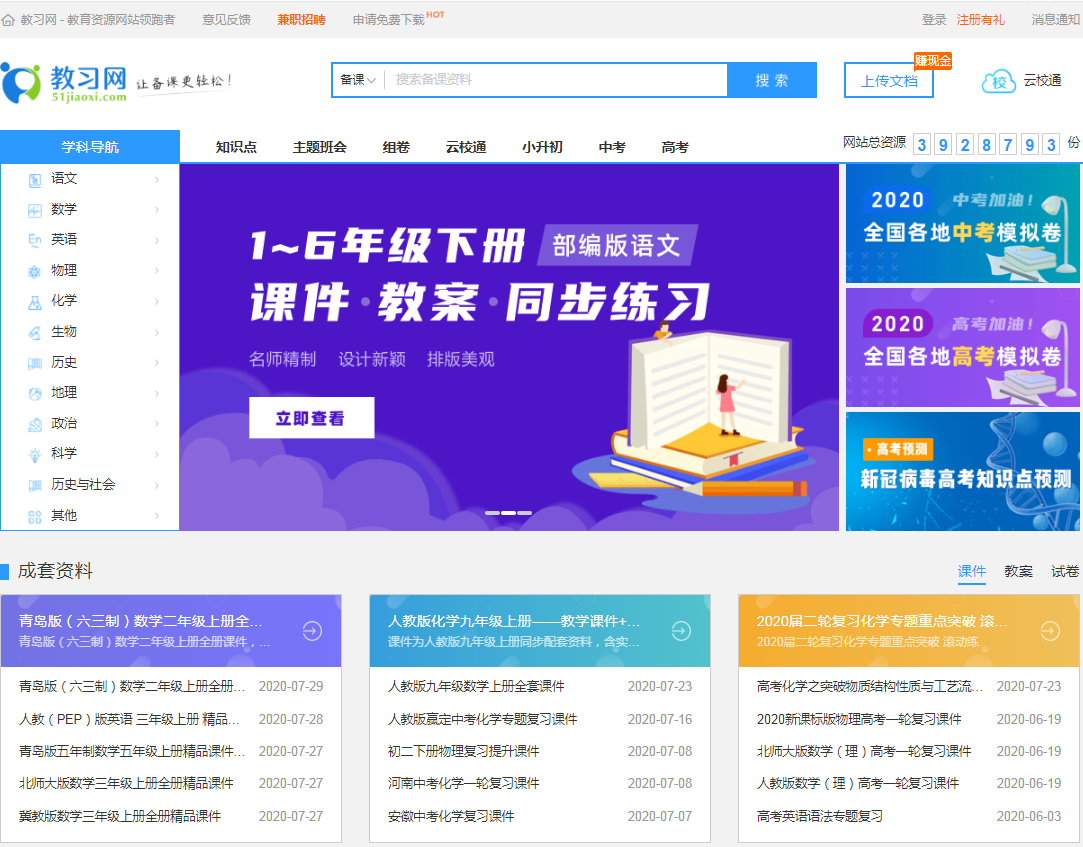Open the 科学 lightbulb icon in sidebar
1083x847 pixels.
(35, 455)
